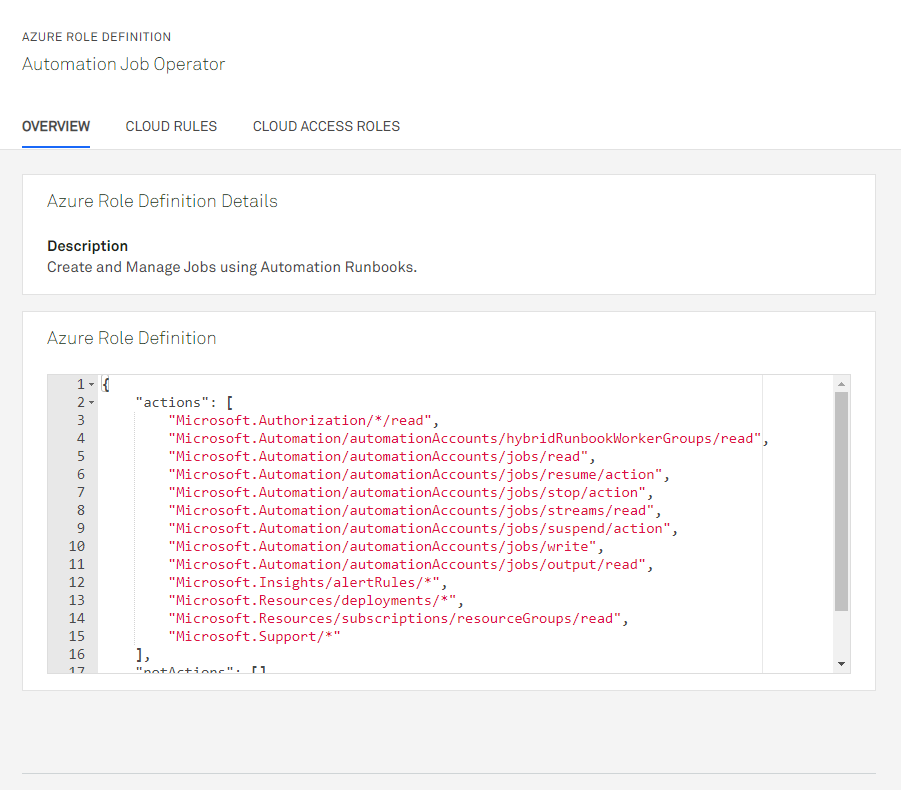Click the jobs/output/read line

click(x=410, y=564)
